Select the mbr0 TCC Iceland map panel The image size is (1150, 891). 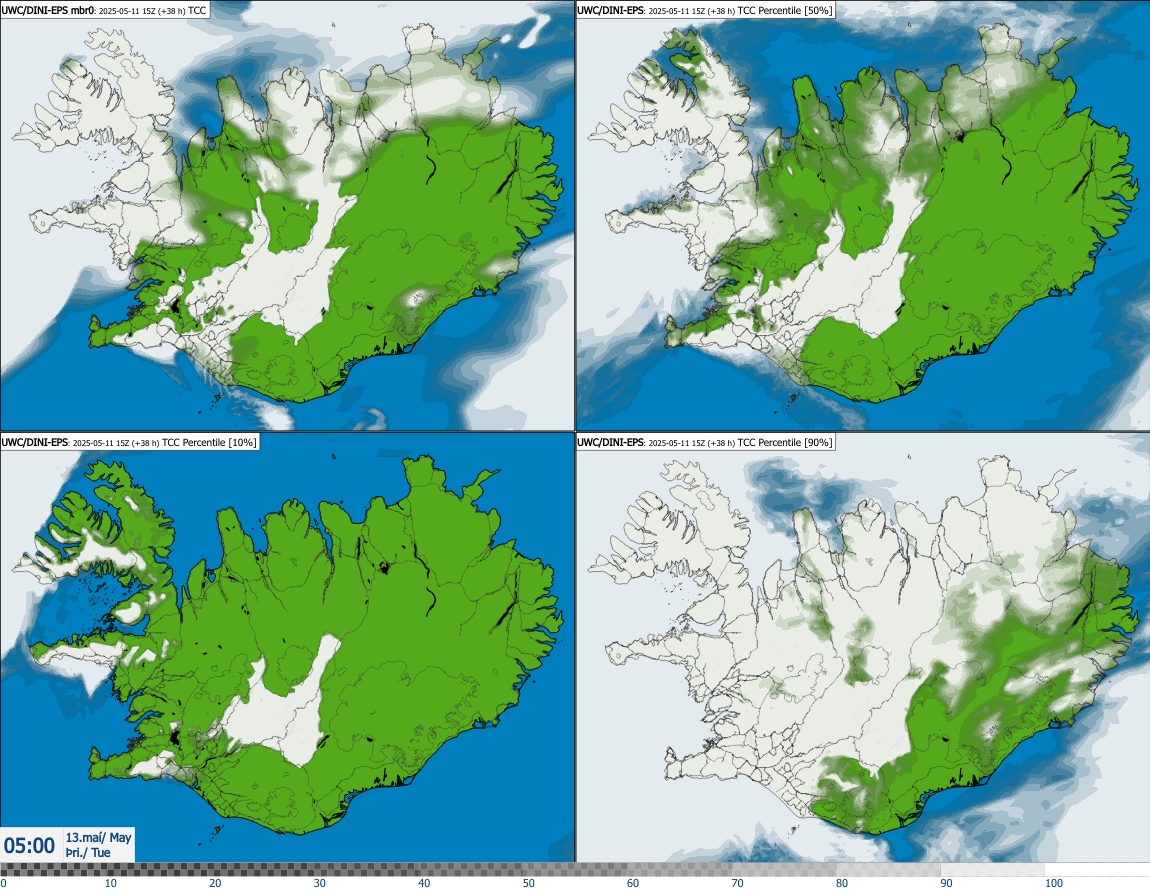[287, 216]
